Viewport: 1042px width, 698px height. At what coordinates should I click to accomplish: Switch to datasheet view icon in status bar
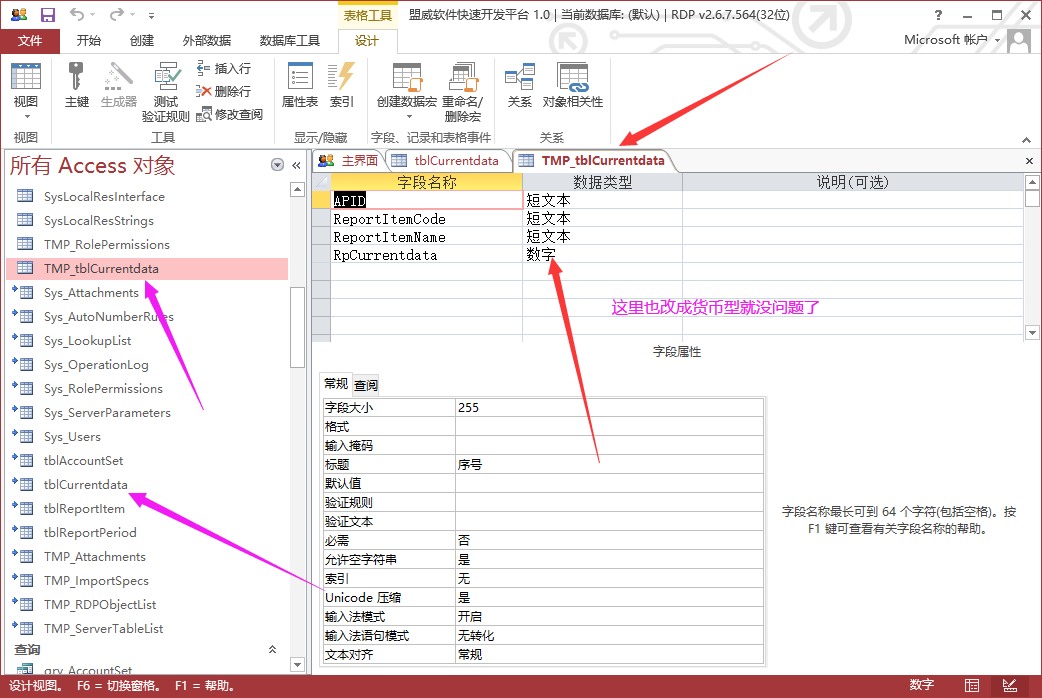tap(972, 685)
